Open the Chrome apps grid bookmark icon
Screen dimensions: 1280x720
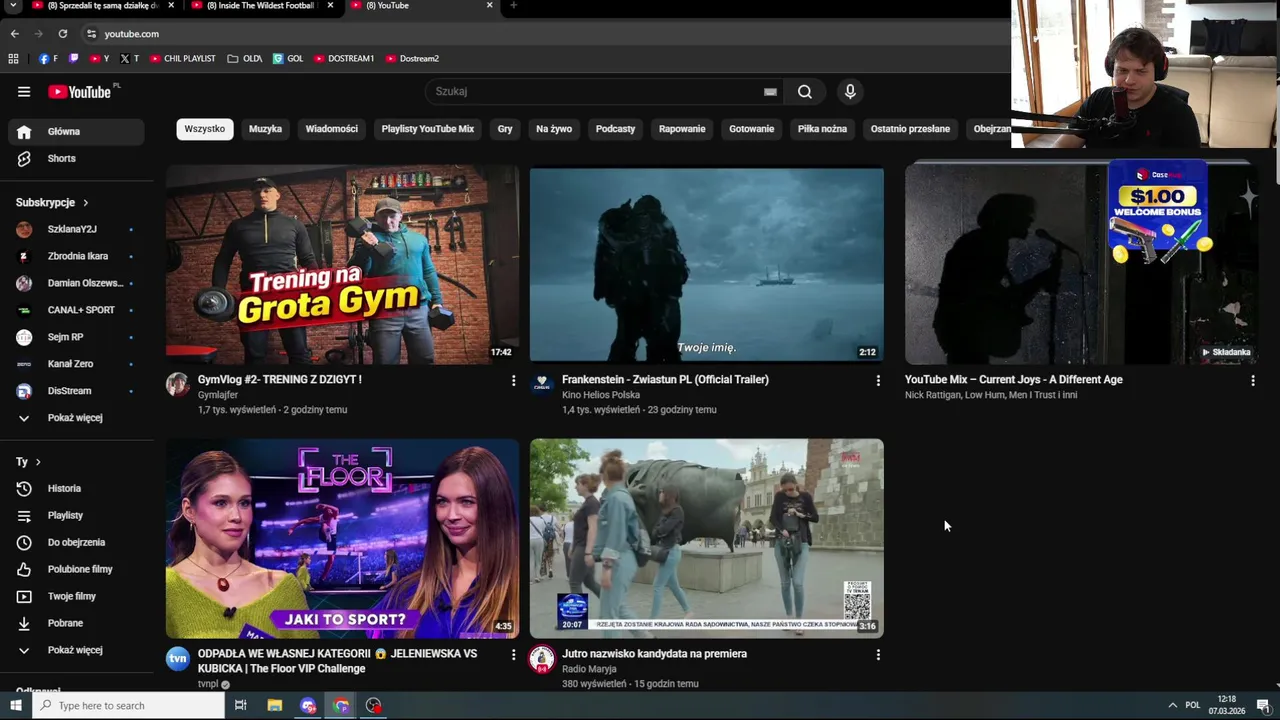tap(13, 59)
